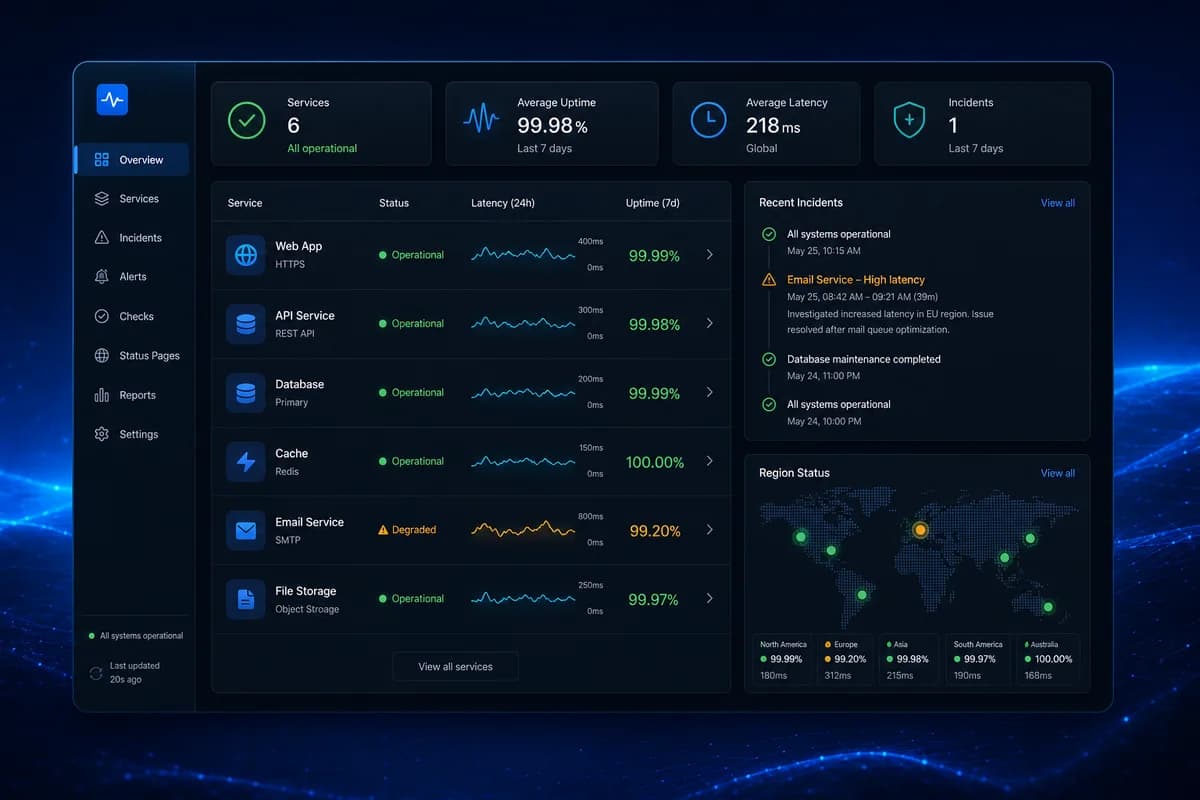Click the Web App globe icon
The width and height of the screenshot is (1200, 800).
[246, 255]
